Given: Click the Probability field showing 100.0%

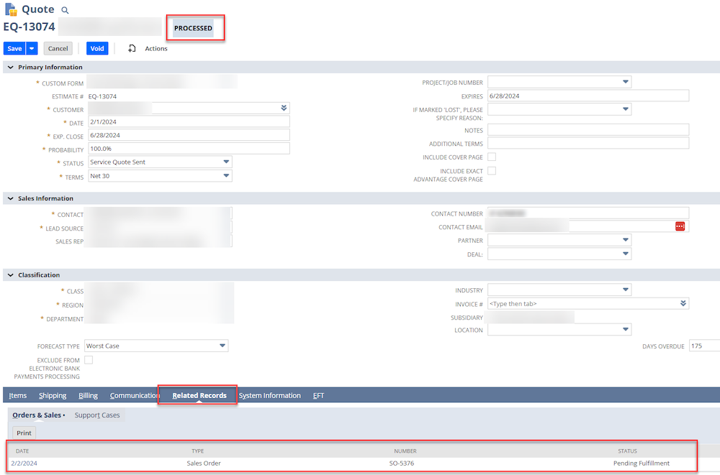Looking at the screenshot, I should (189, 148).
